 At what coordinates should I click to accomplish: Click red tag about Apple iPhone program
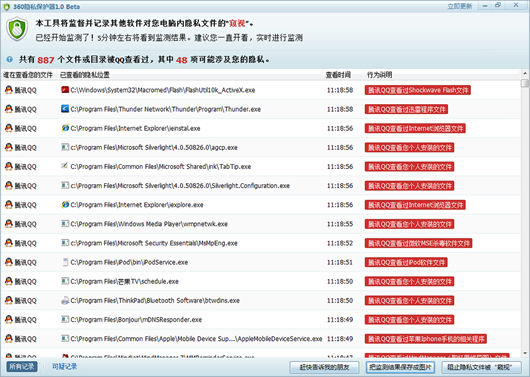(x=426, y=339)
